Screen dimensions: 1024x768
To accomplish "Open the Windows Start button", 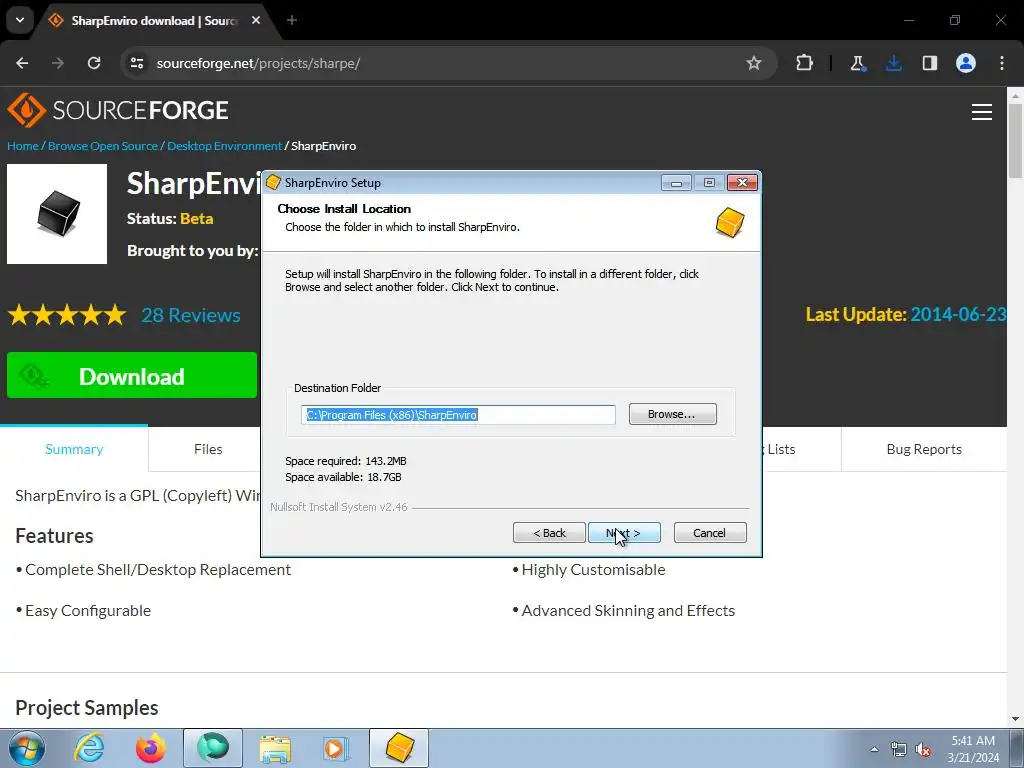I will point(26,748).
